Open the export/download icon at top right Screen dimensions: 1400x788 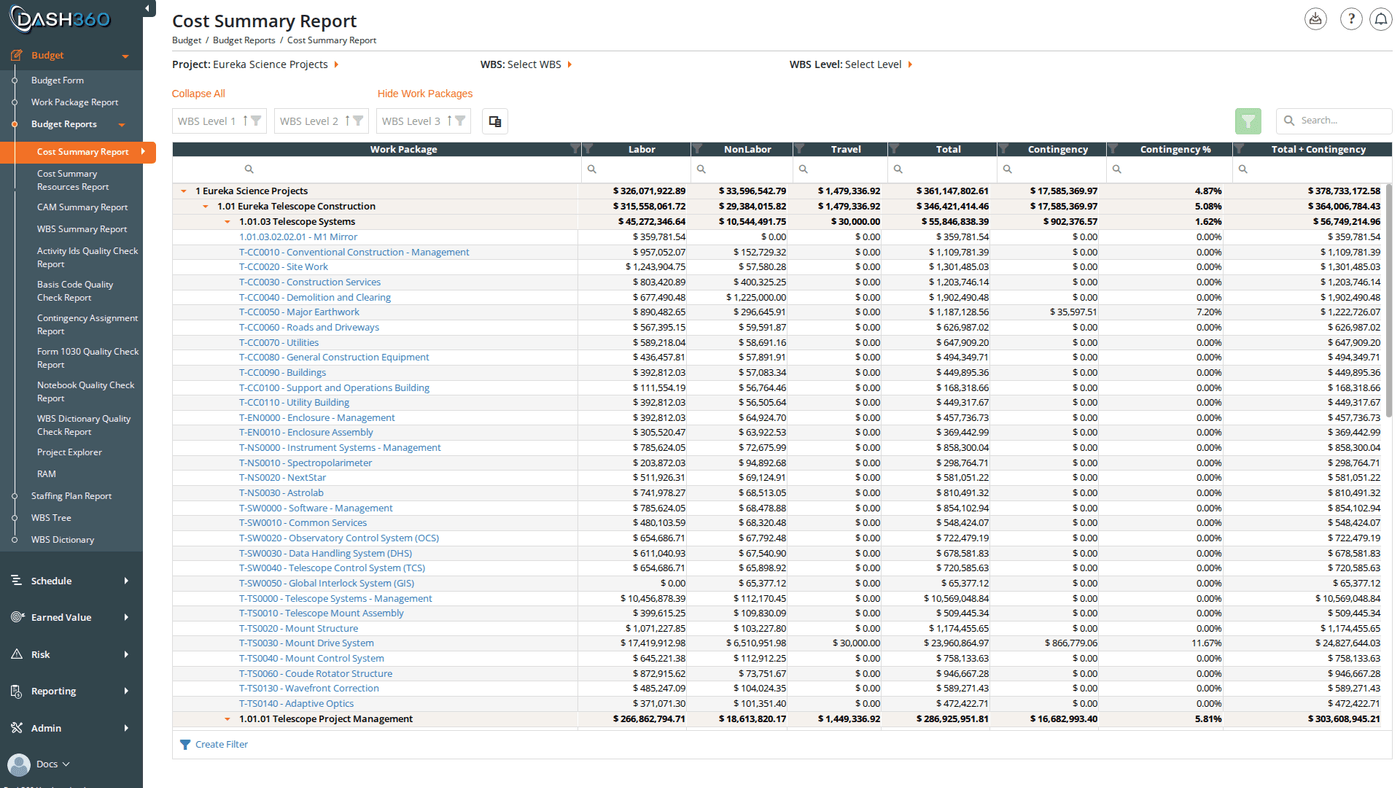click(1315, 19)
